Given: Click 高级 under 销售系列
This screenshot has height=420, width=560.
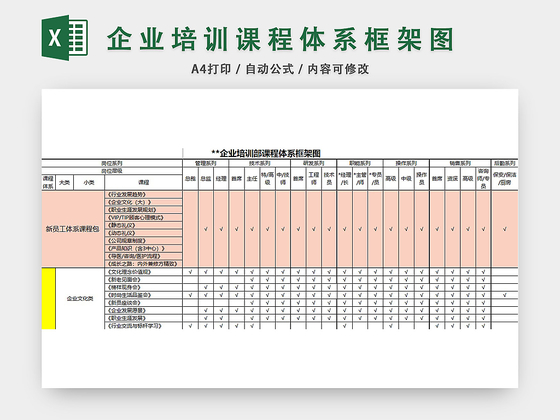Looking at the screenshot, I should coord(468,178).
